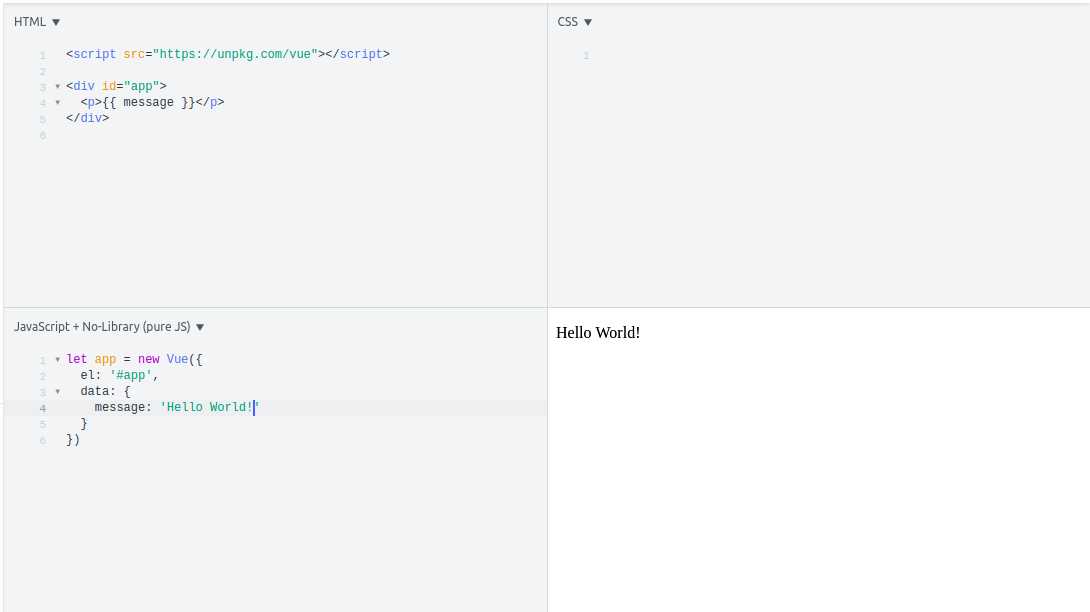Place cursor in 'Hello World!' string in JavaScript
Screen dimensions: 1090x612
click(208, 408)
